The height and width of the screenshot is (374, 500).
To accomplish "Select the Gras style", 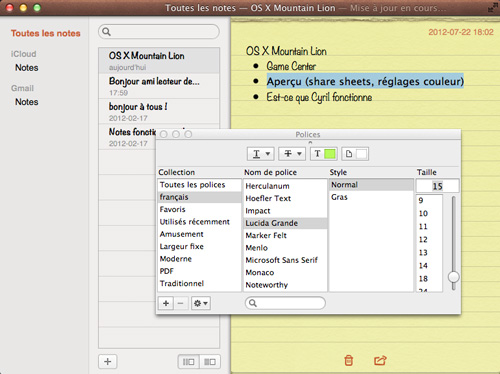I will pyautogui.click(x=371, y=197).
